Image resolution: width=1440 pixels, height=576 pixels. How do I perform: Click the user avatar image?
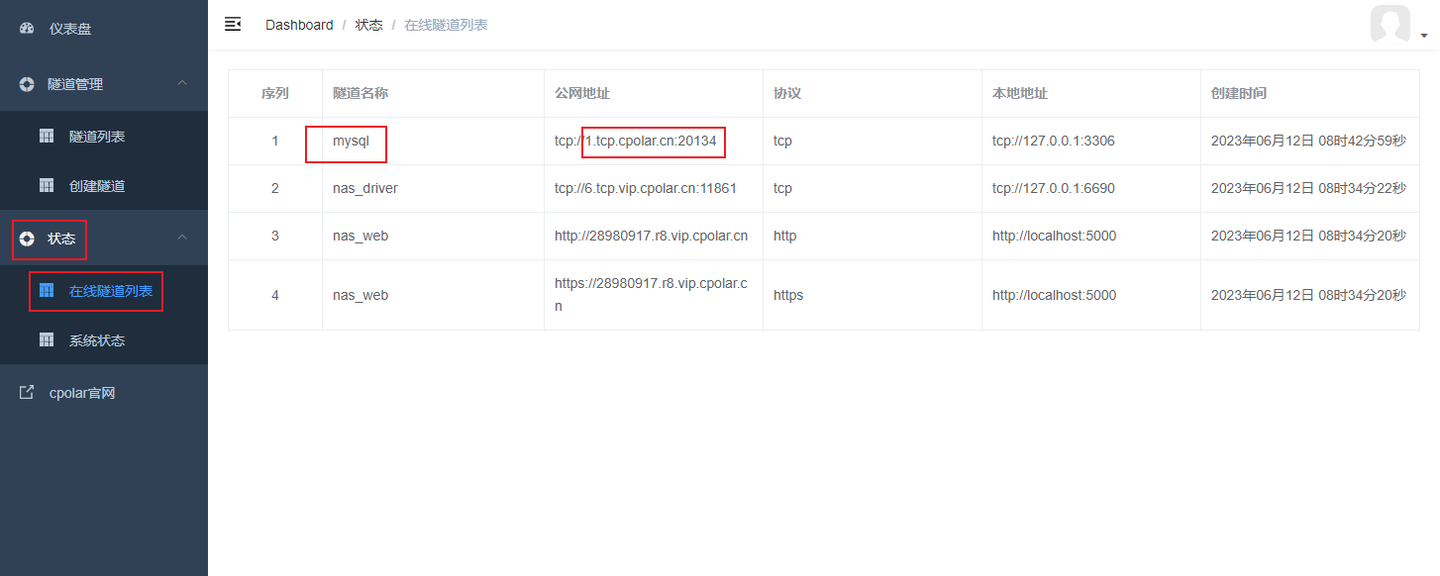point(1390,24)
